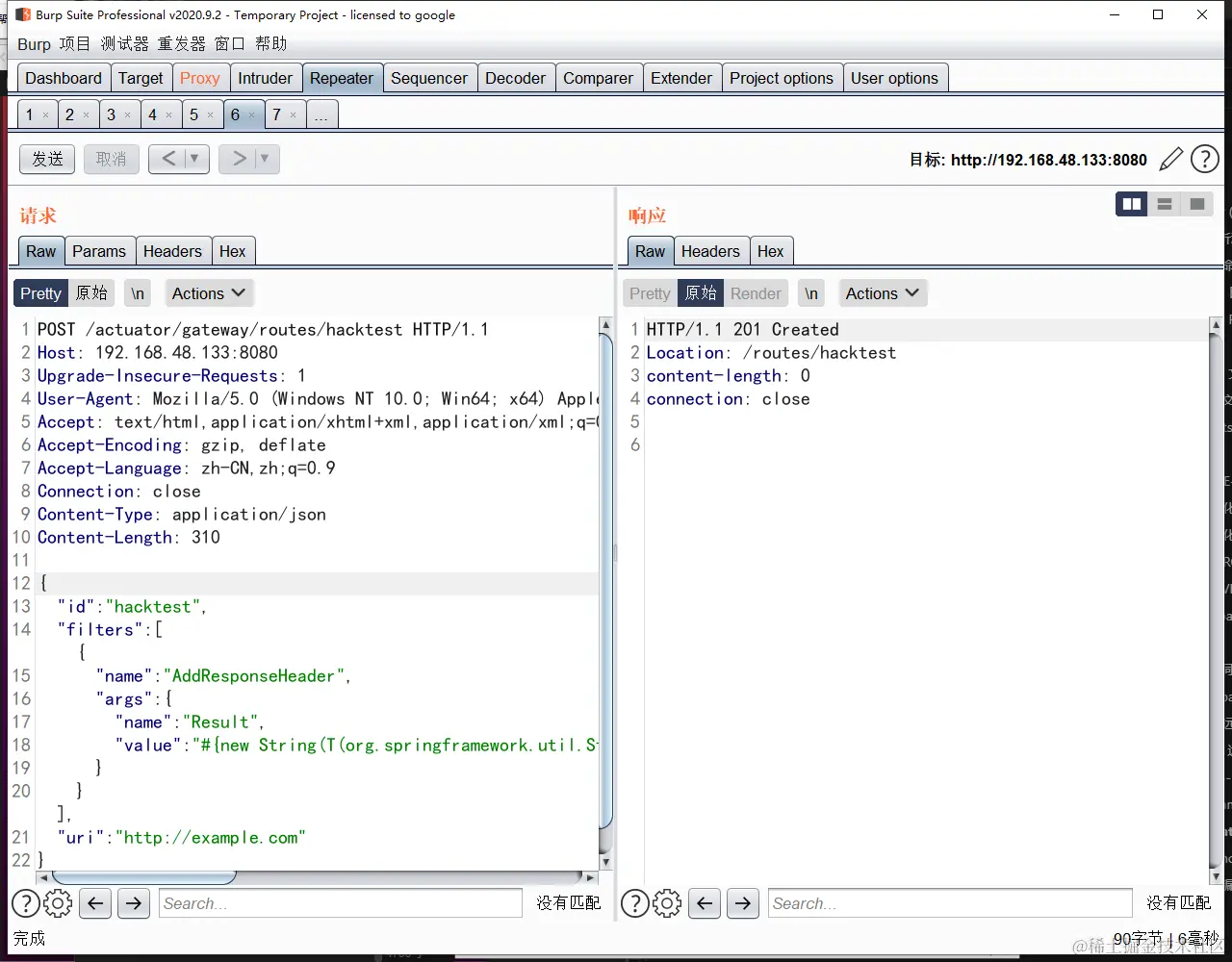Select top-bottom stacked layout icon

click(x=1165, y=204)
